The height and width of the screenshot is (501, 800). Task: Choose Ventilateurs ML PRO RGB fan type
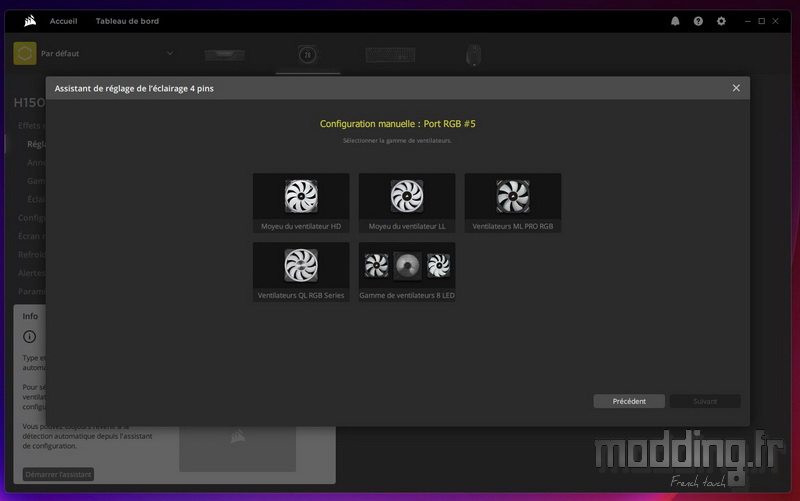pos(513,203)
